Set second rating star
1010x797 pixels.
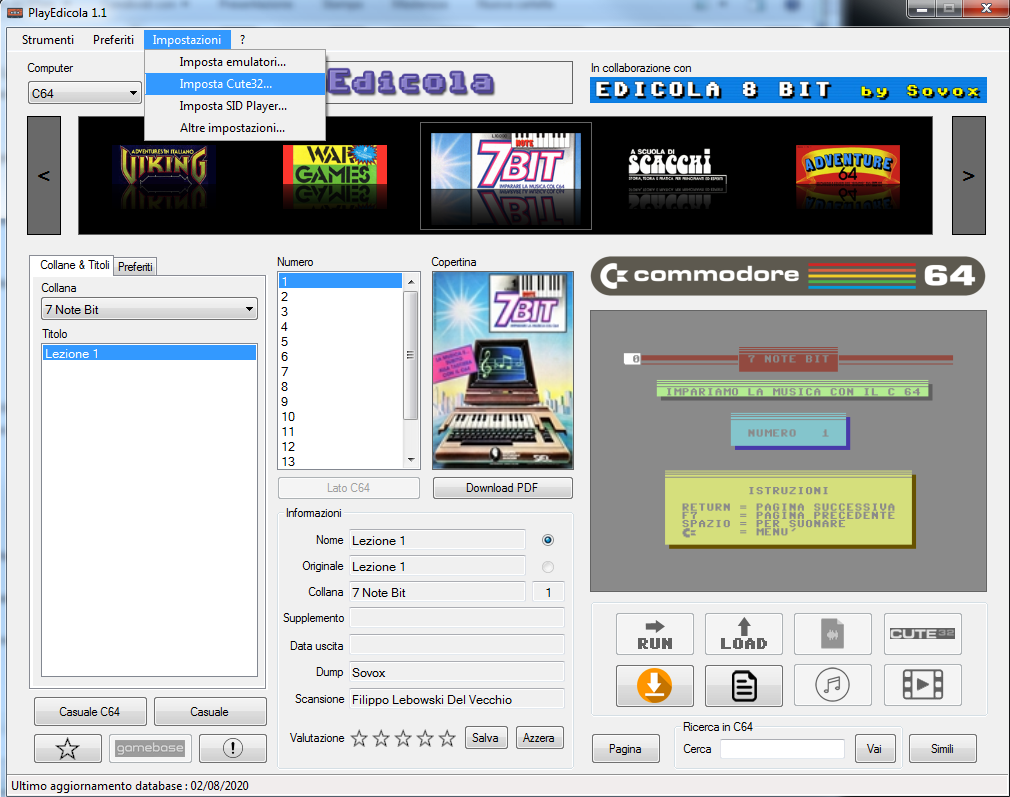(x=381, y=738)
